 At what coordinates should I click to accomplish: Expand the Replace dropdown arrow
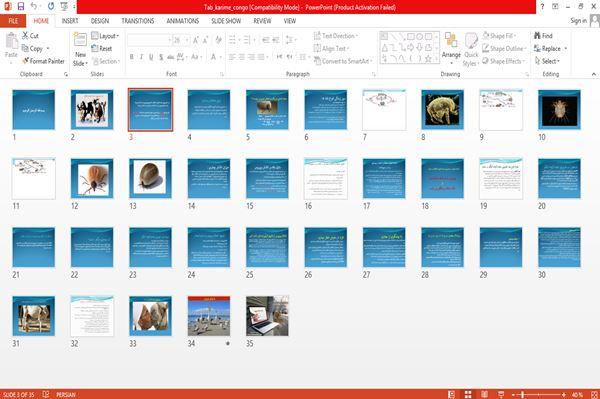(566, 49)
